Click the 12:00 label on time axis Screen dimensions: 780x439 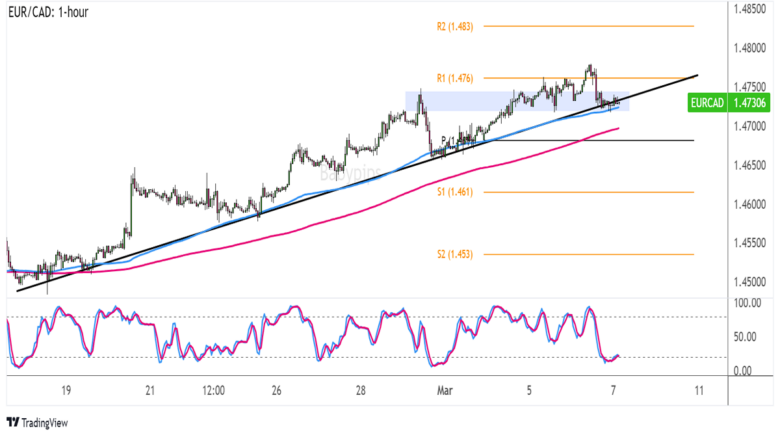pos(213,391)
